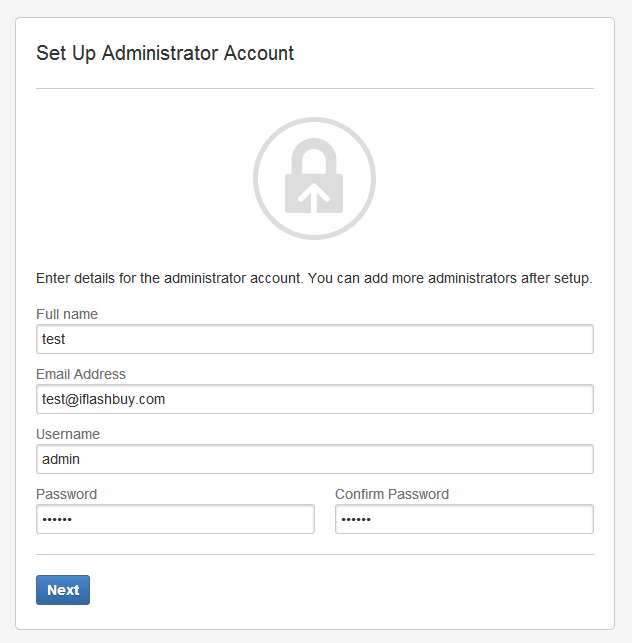Click the "Email Address" label text

pyautogui.click(x=81, y=374)
